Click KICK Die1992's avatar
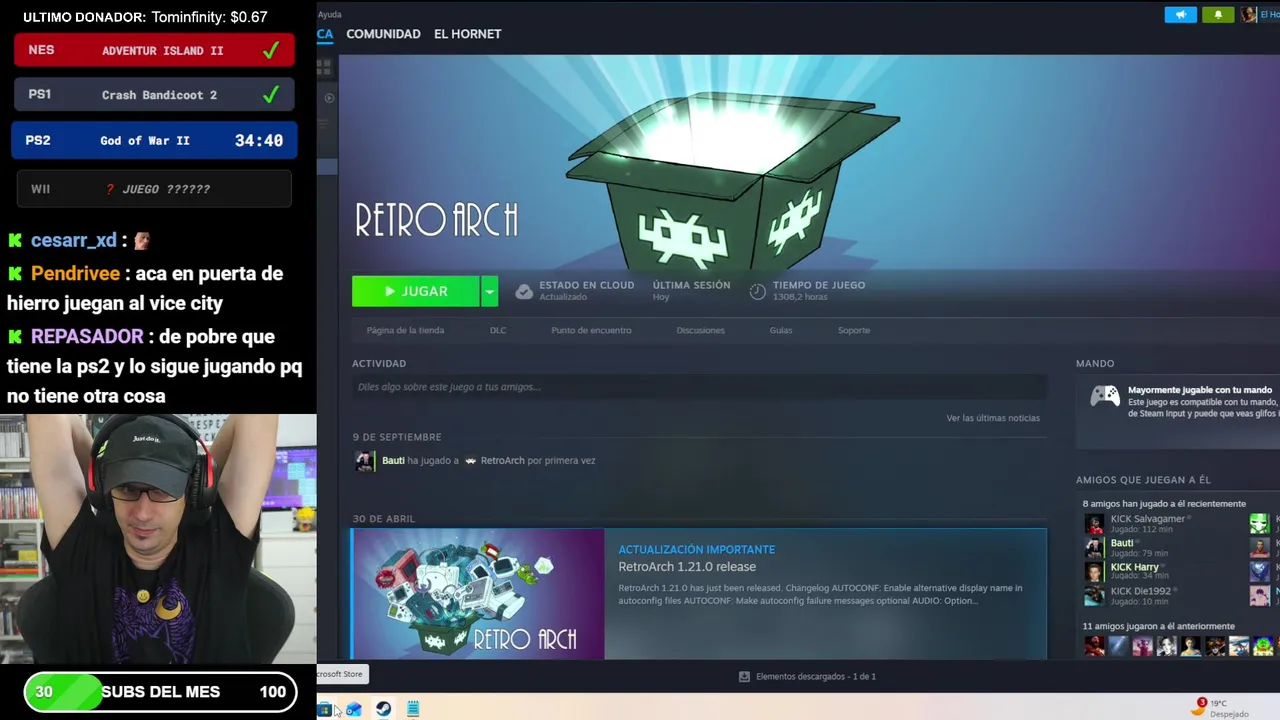 (1095, 595)
